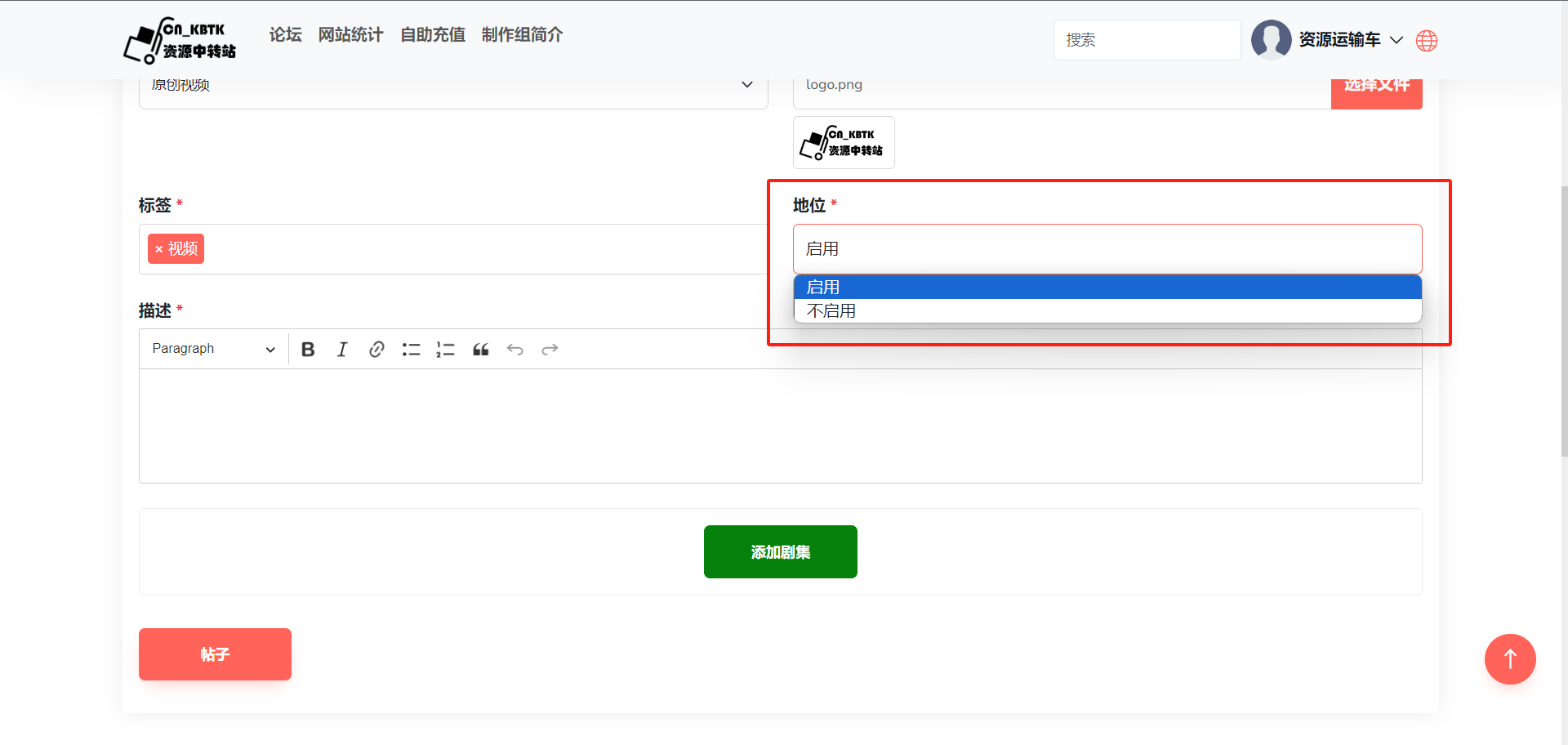The width and height of the screenshot is (1568, 745).
Task: Click the green 添加剧集 button
Action: [780, 552]
